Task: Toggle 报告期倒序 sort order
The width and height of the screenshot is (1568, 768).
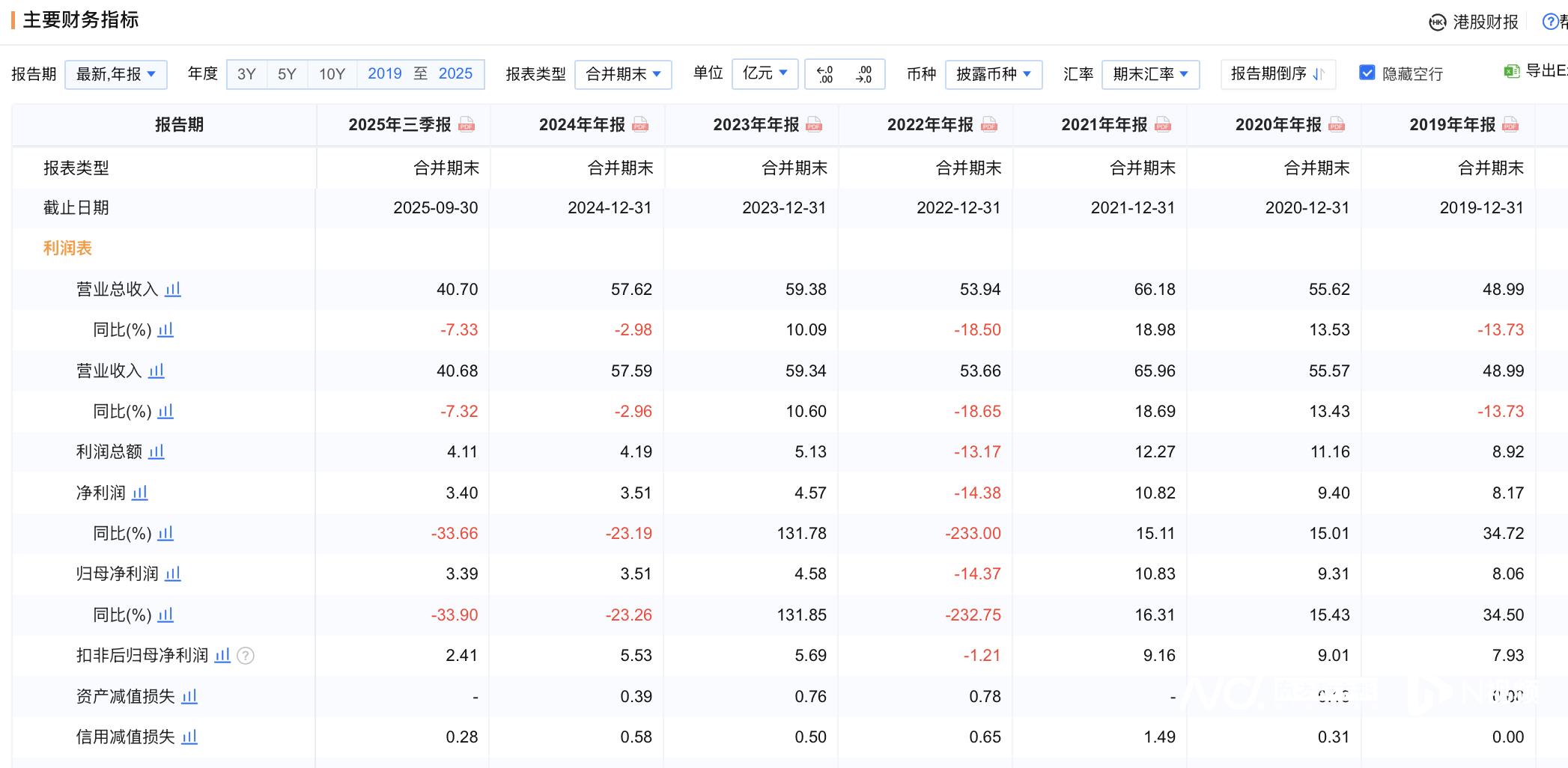Action: click(1277, 74)
